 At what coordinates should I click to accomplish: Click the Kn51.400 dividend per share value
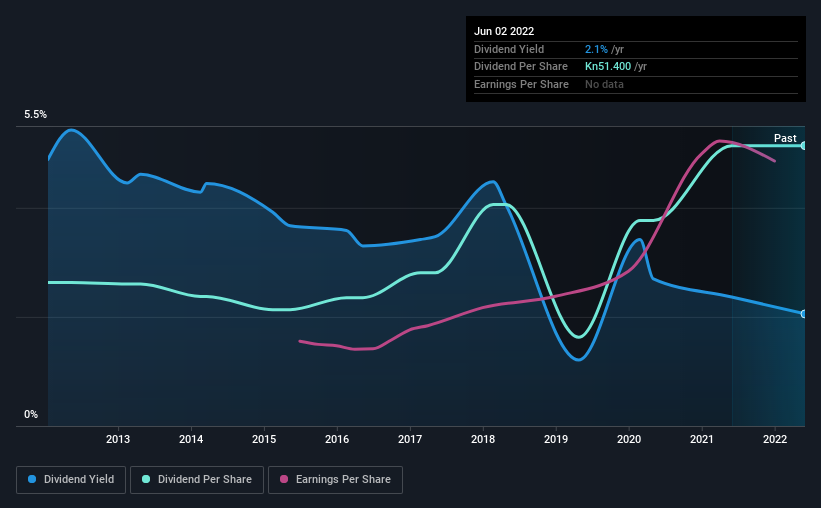click(x=608, y=67)
